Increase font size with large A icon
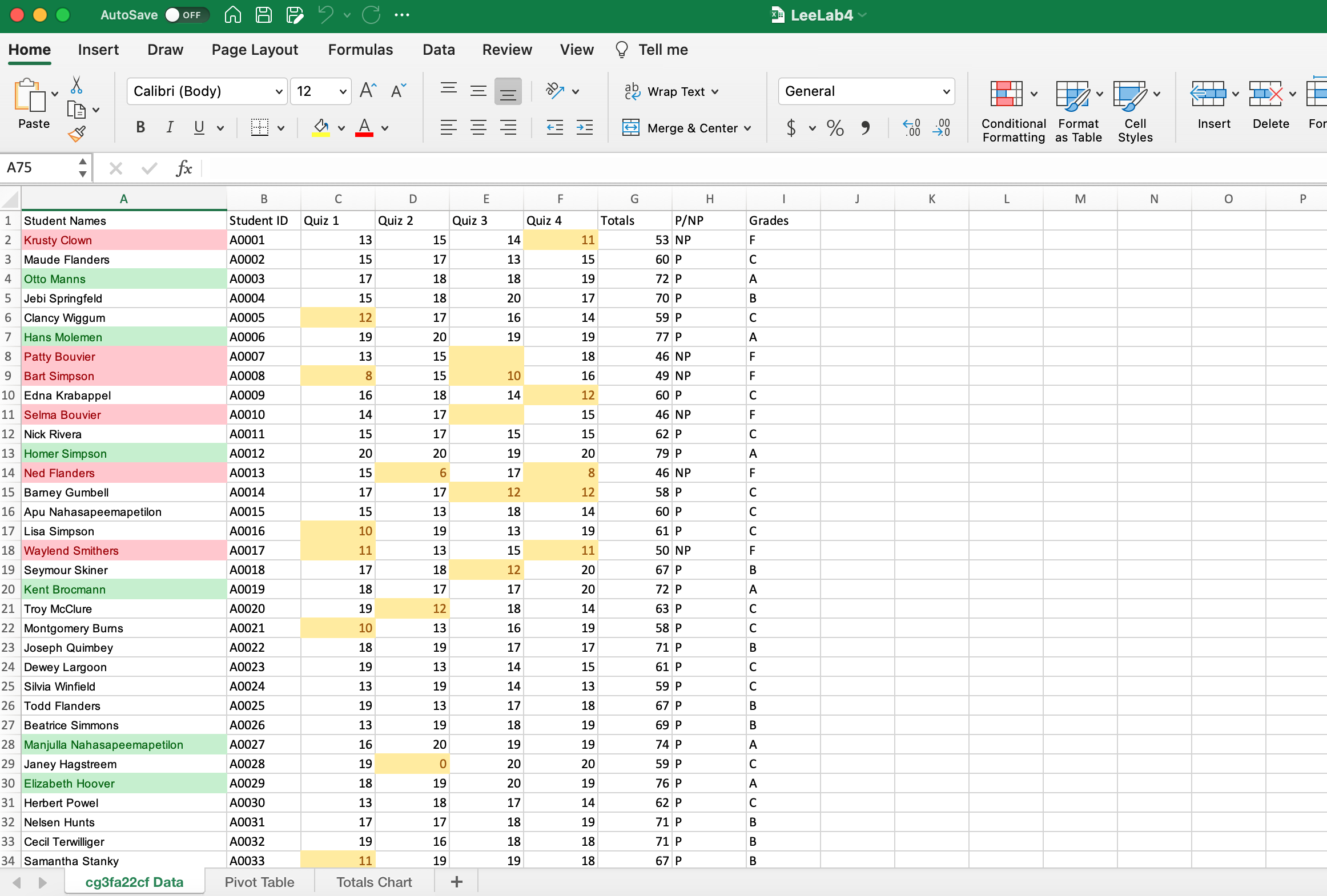Viewport: 1327px width, 896px height. click(x=368, y=91)
